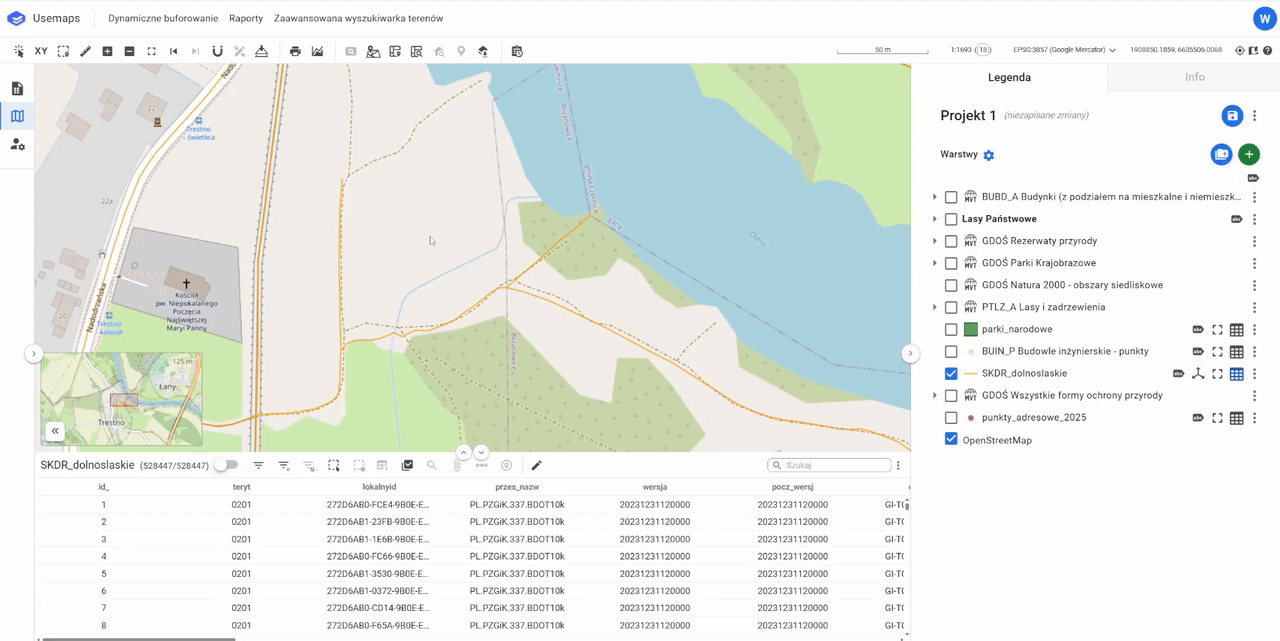Switch to the Info tab

1194,77
